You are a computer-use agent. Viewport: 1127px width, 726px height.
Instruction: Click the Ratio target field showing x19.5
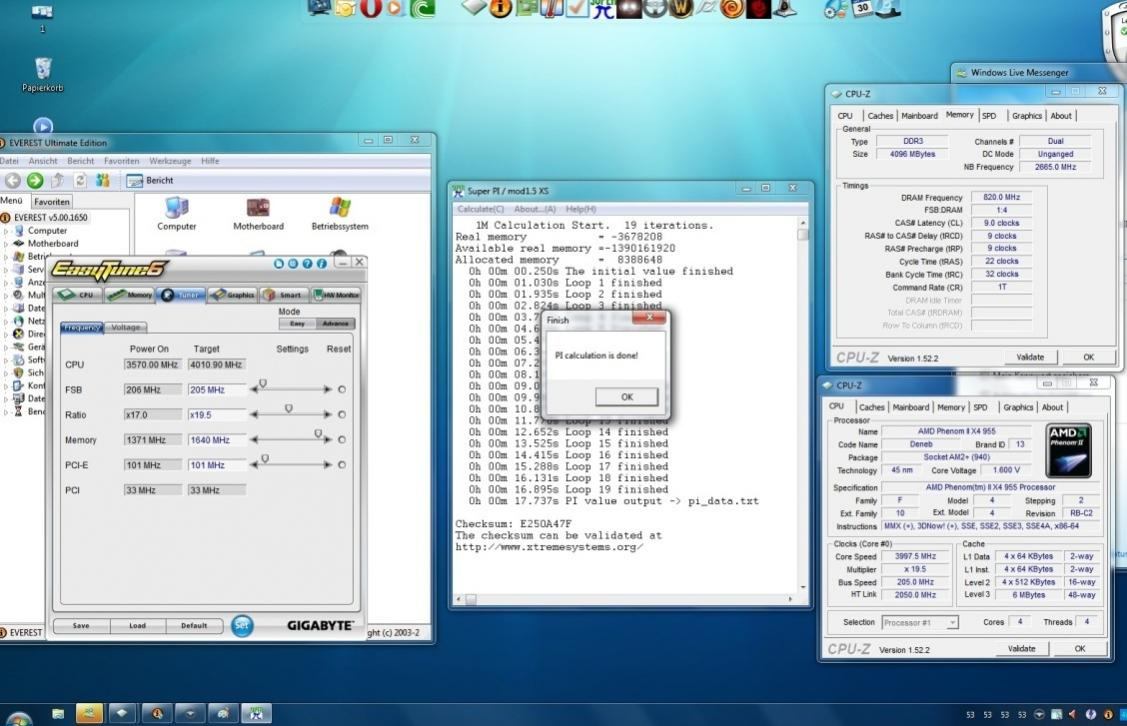coord(216,415)
